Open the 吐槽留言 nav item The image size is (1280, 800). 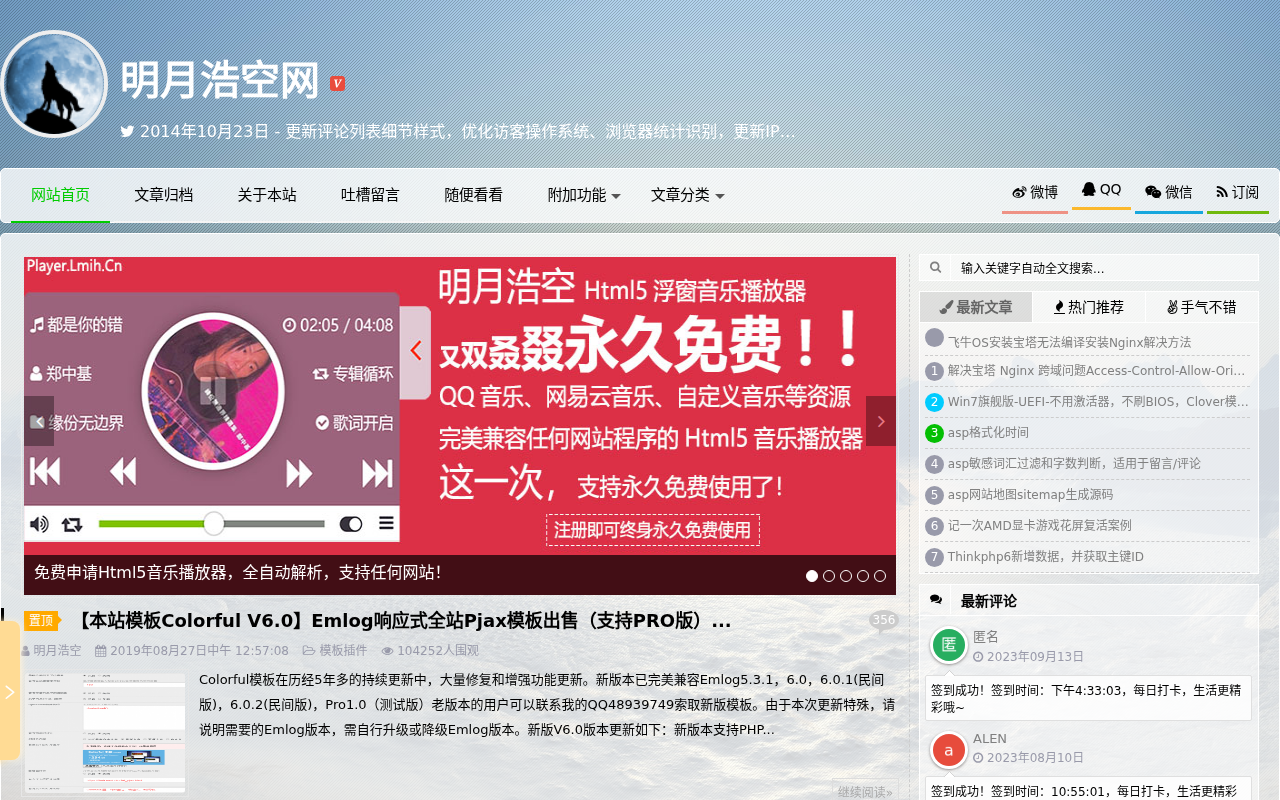(370, 195)
